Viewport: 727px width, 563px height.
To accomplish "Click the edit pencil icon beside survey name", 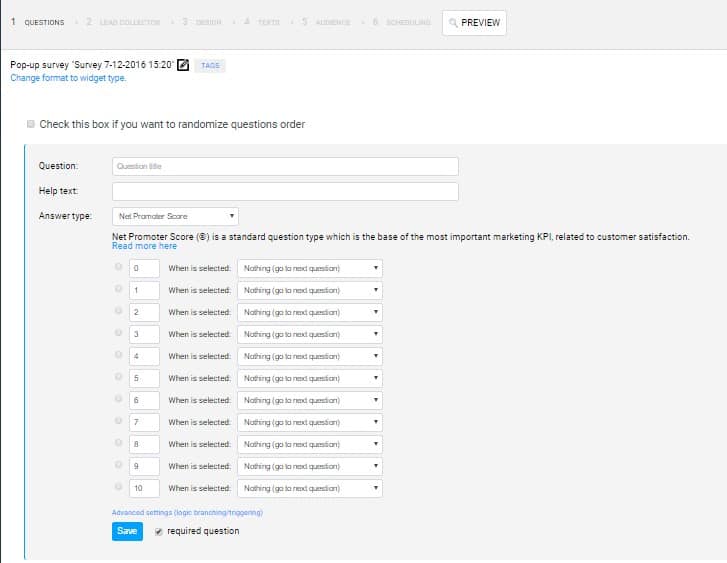I will pos(182,65).
